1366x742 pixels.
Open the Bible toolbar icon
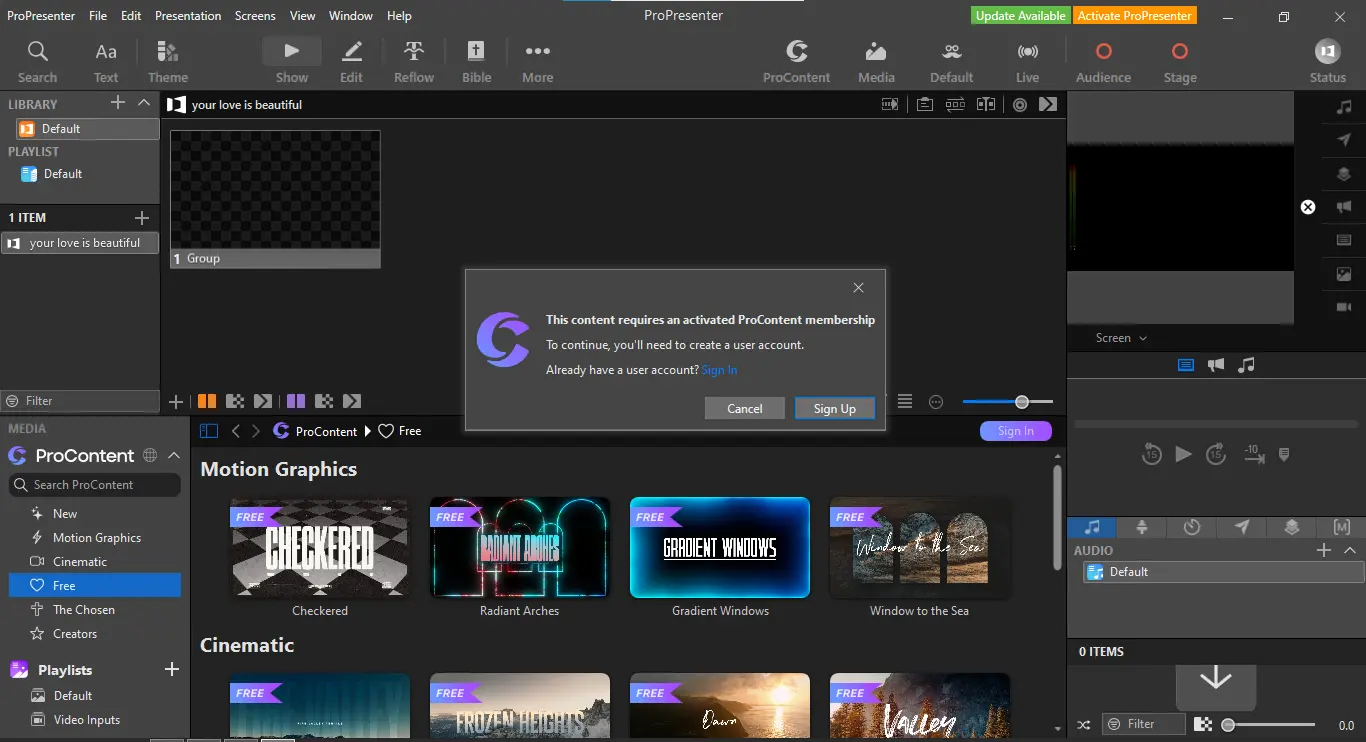(476, 61)
